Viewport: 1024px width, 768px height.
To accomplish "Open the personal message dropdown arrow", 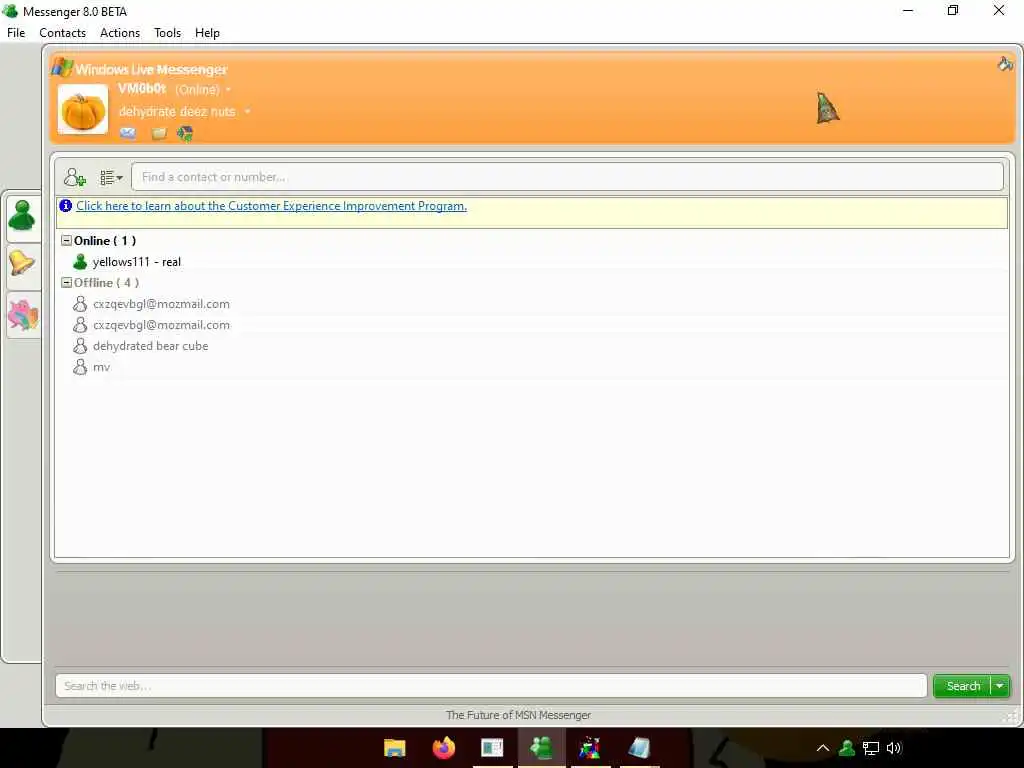I will tap(248, 112).
